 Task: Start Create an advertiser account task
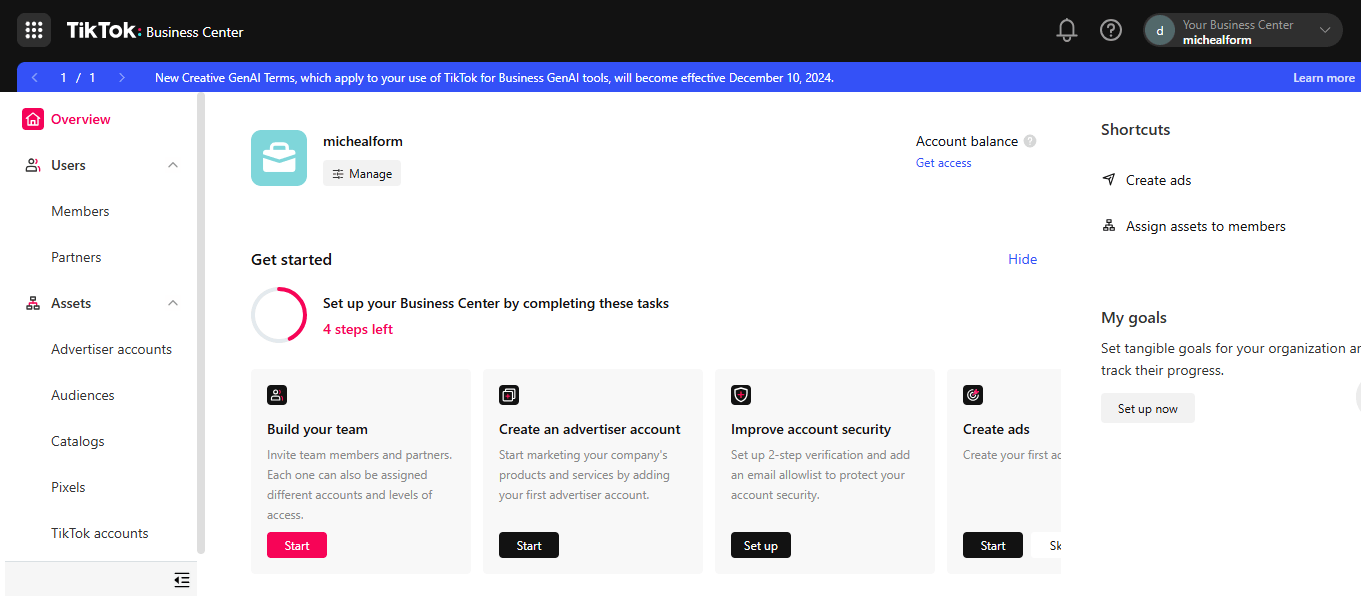[x=529, y=545]
